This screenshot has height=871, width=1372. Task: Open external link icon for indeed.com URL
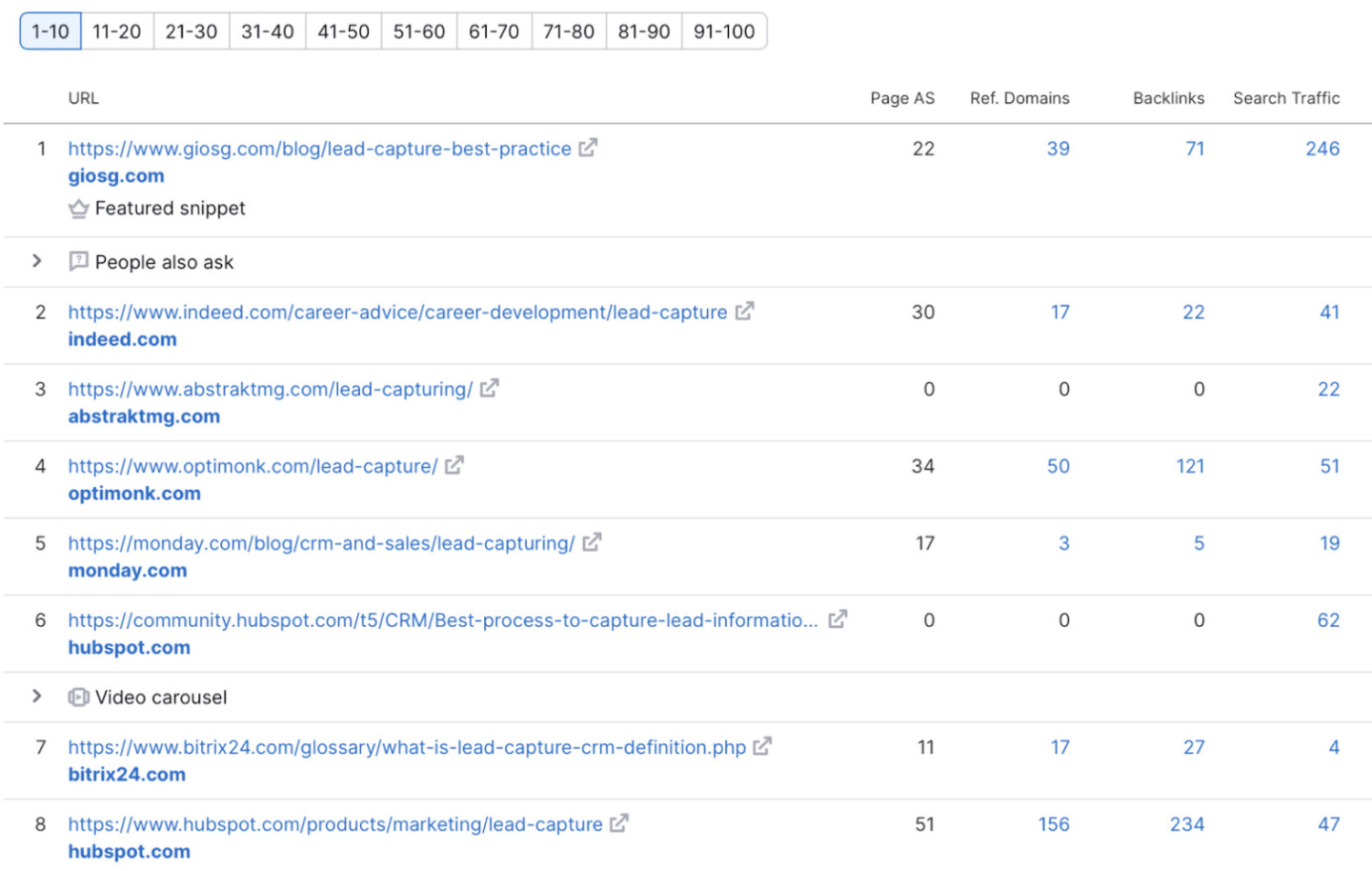744,311
